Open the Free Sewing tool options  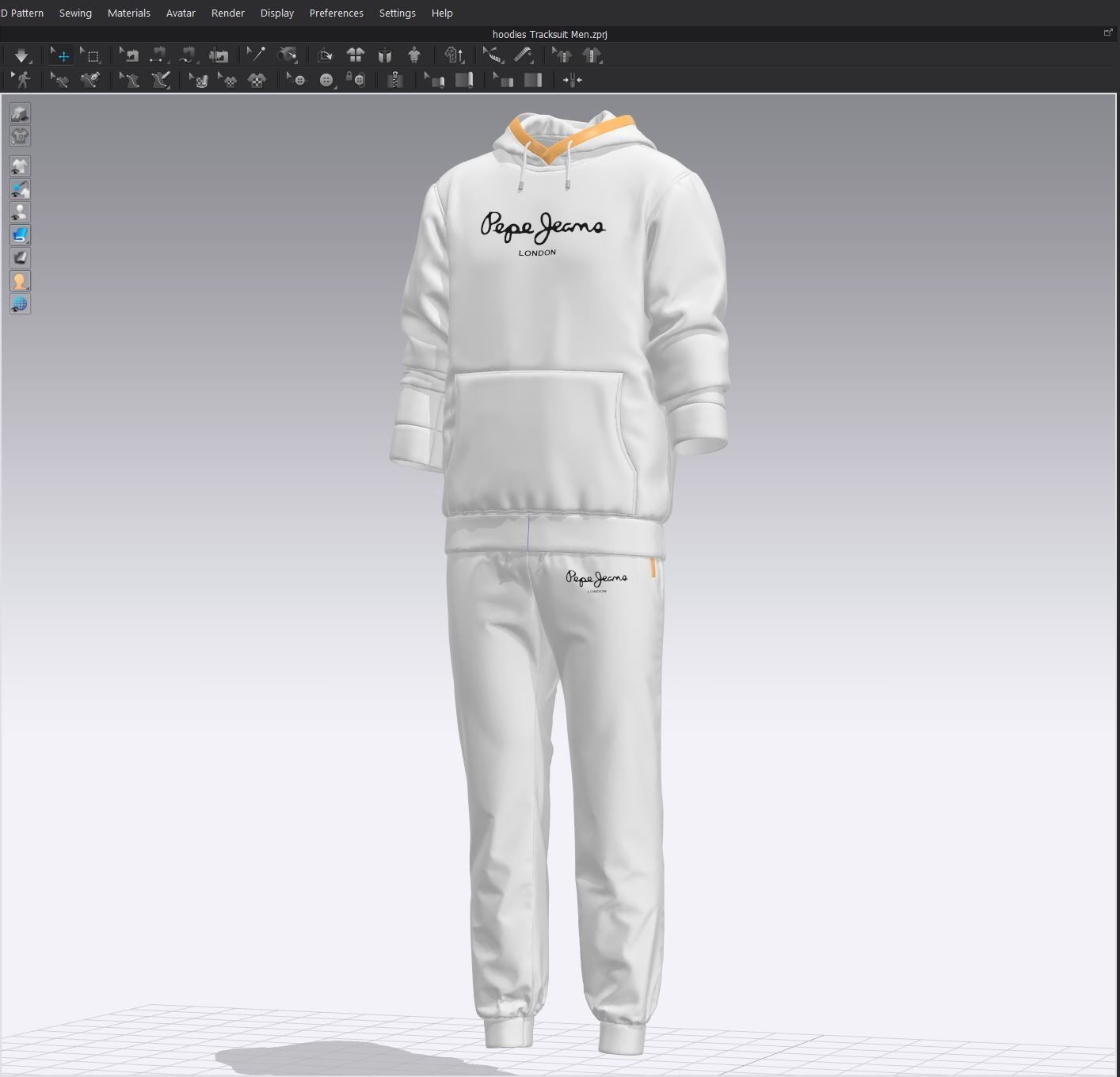tap(189, 55)
